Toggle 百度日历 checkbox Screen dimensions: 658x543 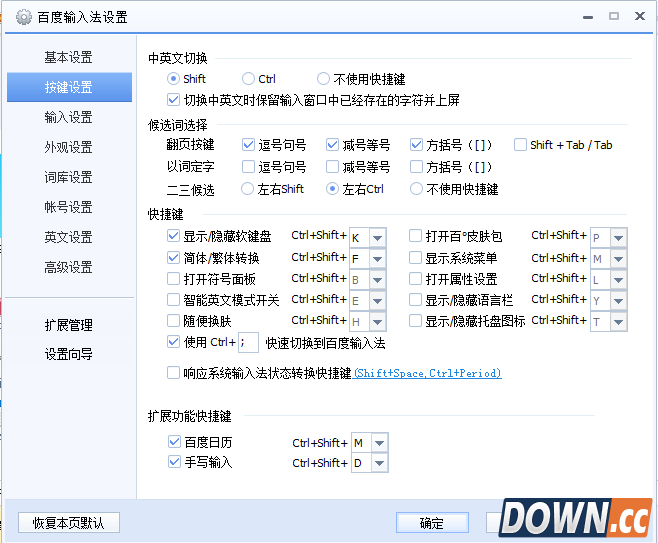click(x=174, y=441)
